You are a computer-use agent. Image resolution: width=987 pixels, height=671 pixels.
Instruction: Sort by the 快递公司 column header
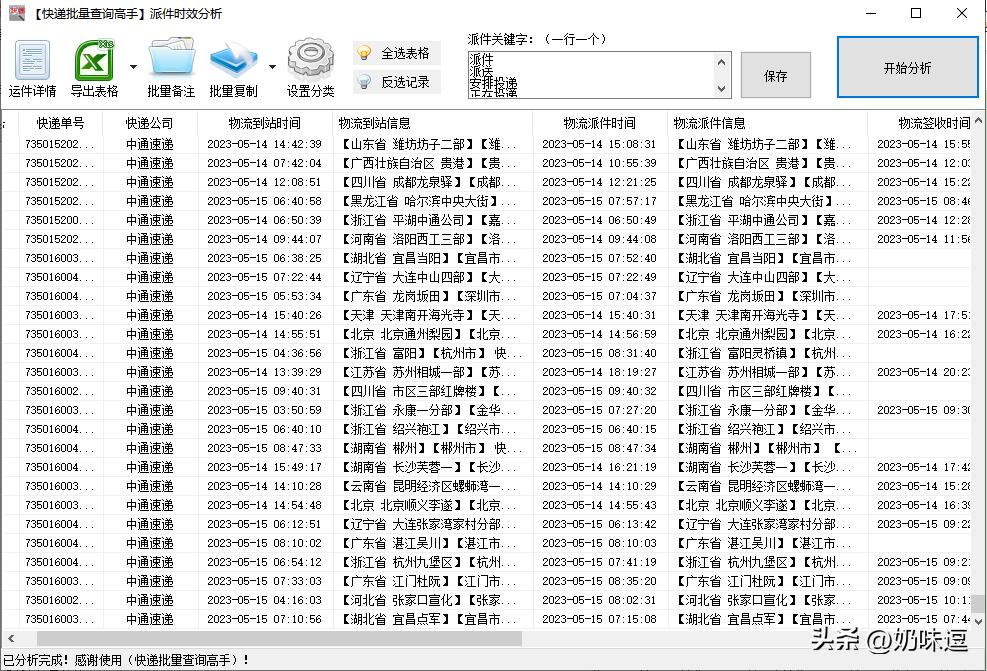coord(149,123)
